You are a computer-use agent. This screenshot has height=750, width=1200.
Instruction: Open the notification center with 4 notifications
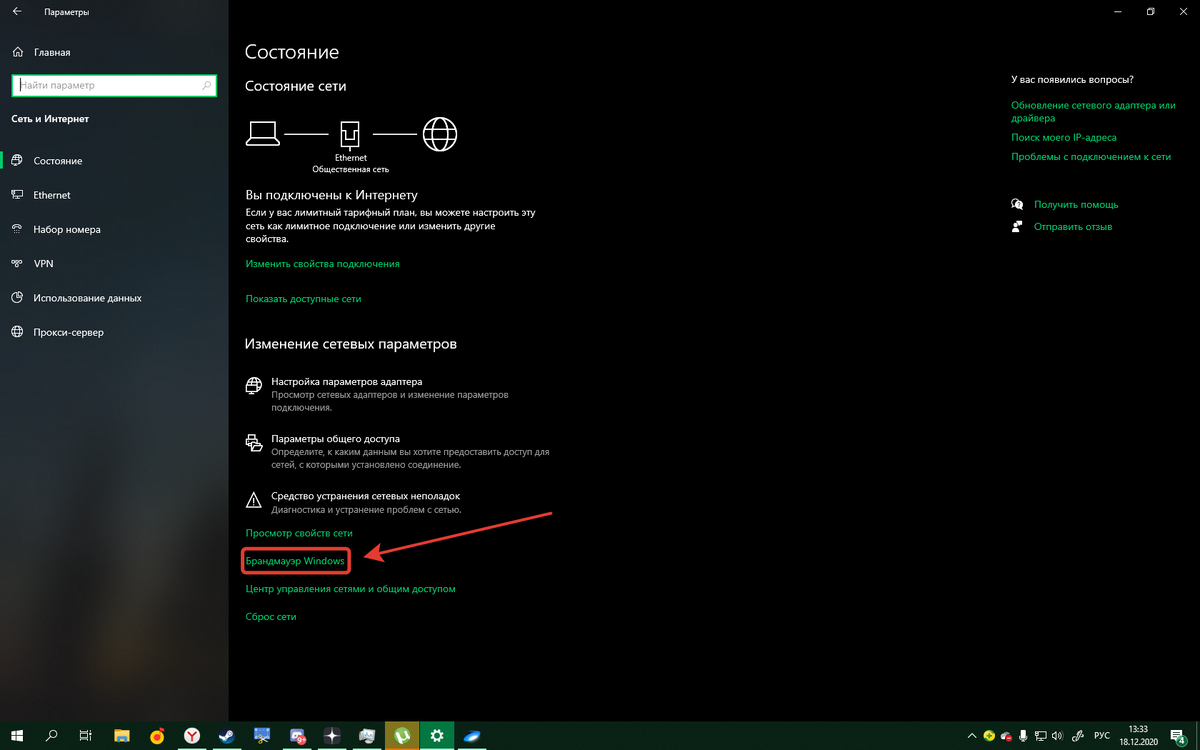(1180, 736)
